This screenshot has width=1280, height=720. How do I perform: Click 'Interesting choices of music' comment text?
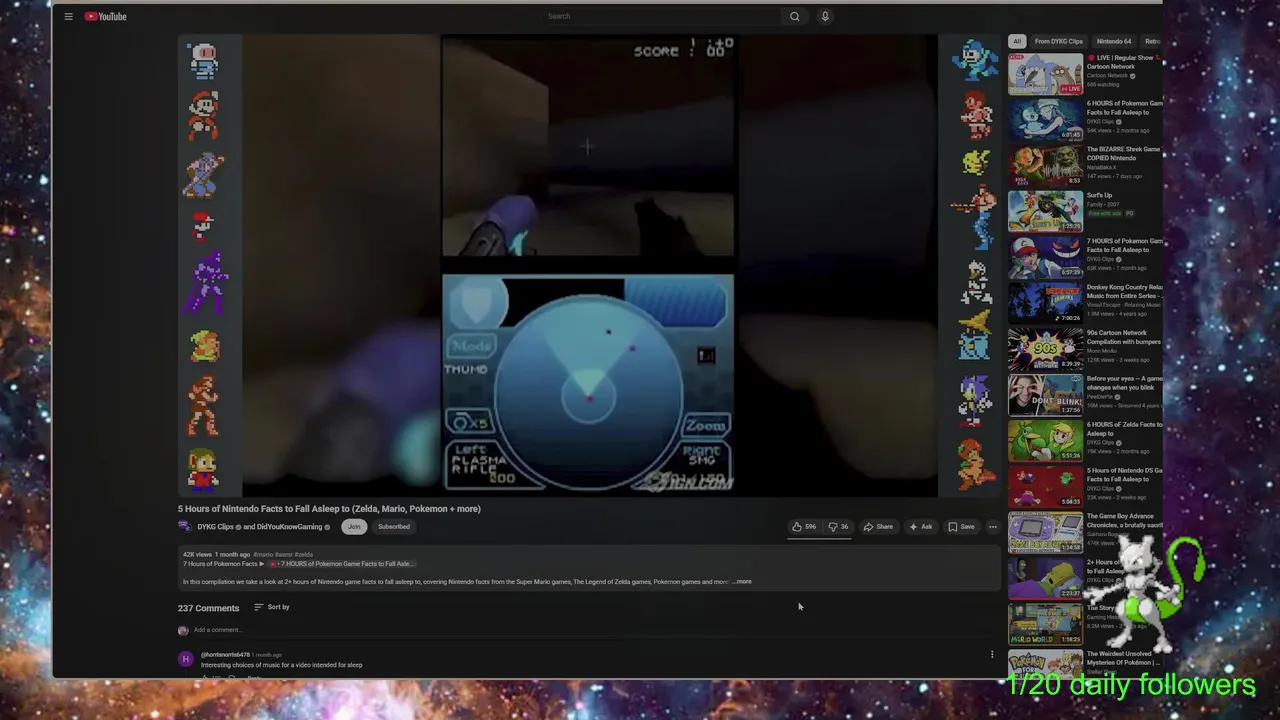tap(282, 665)
